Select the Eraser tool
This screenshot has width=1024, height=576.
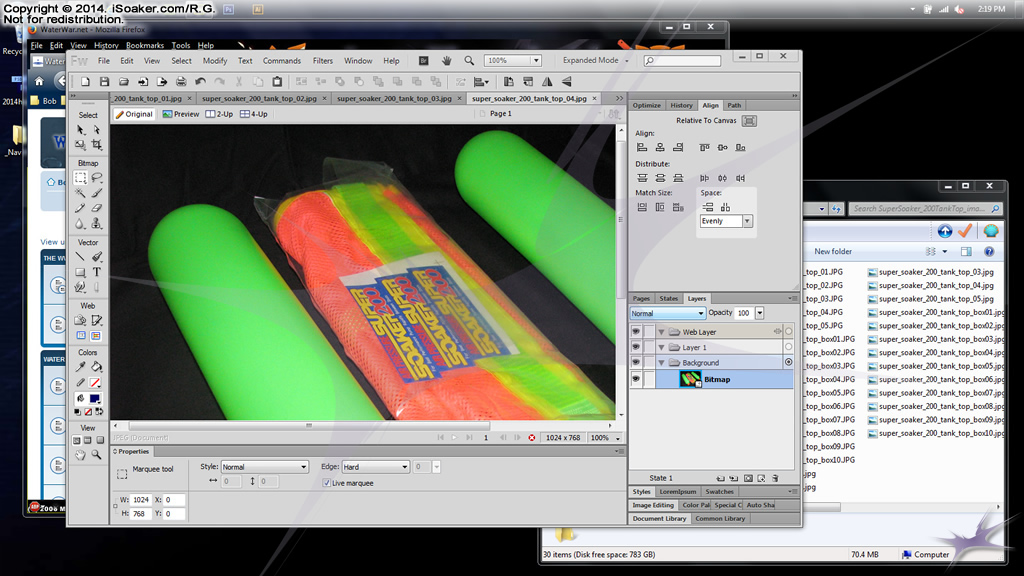97,208
